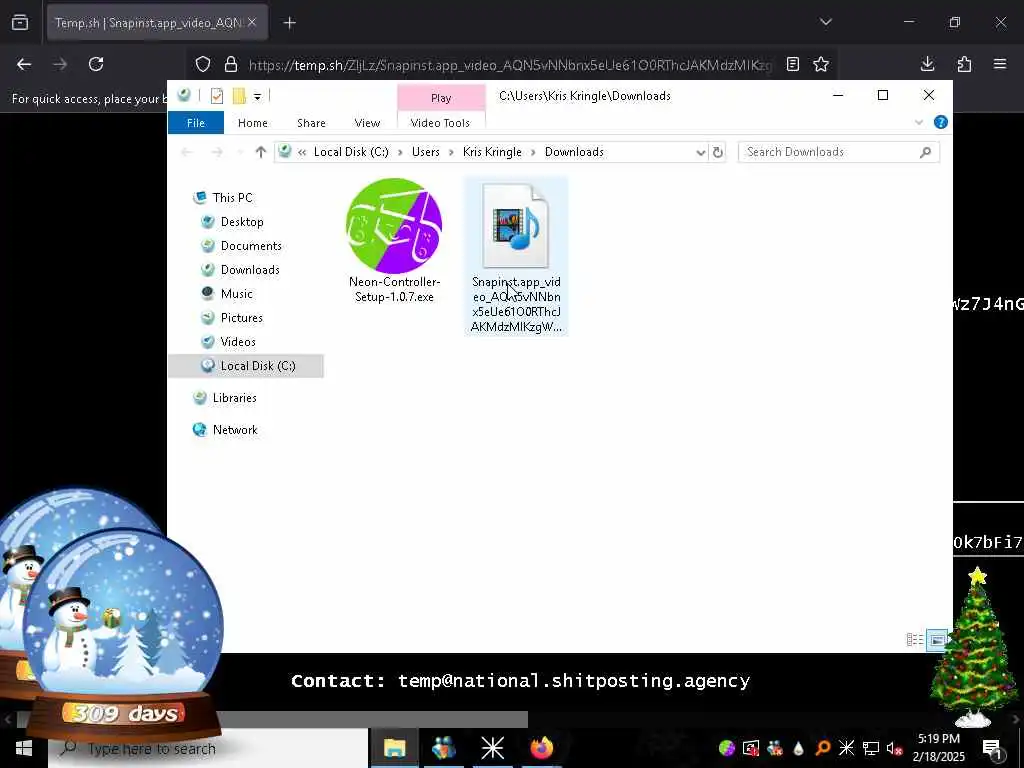Open File Explorer from the taskbar

(x=394, y=748)
